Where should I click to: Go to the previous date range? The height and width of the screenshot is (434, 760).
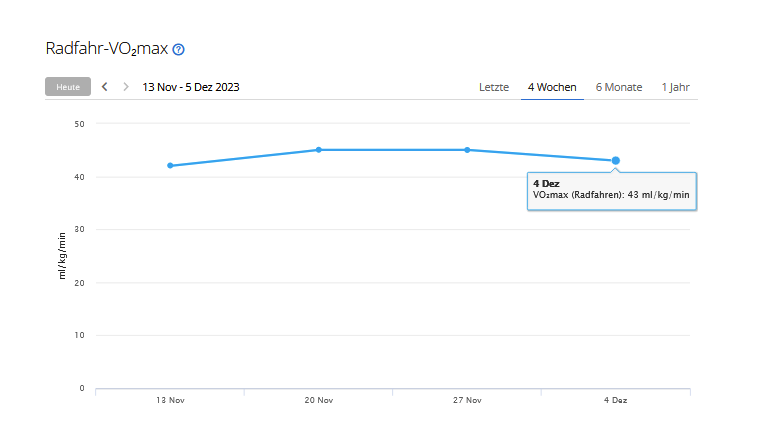pyautogui.click(x=104, y=87)
